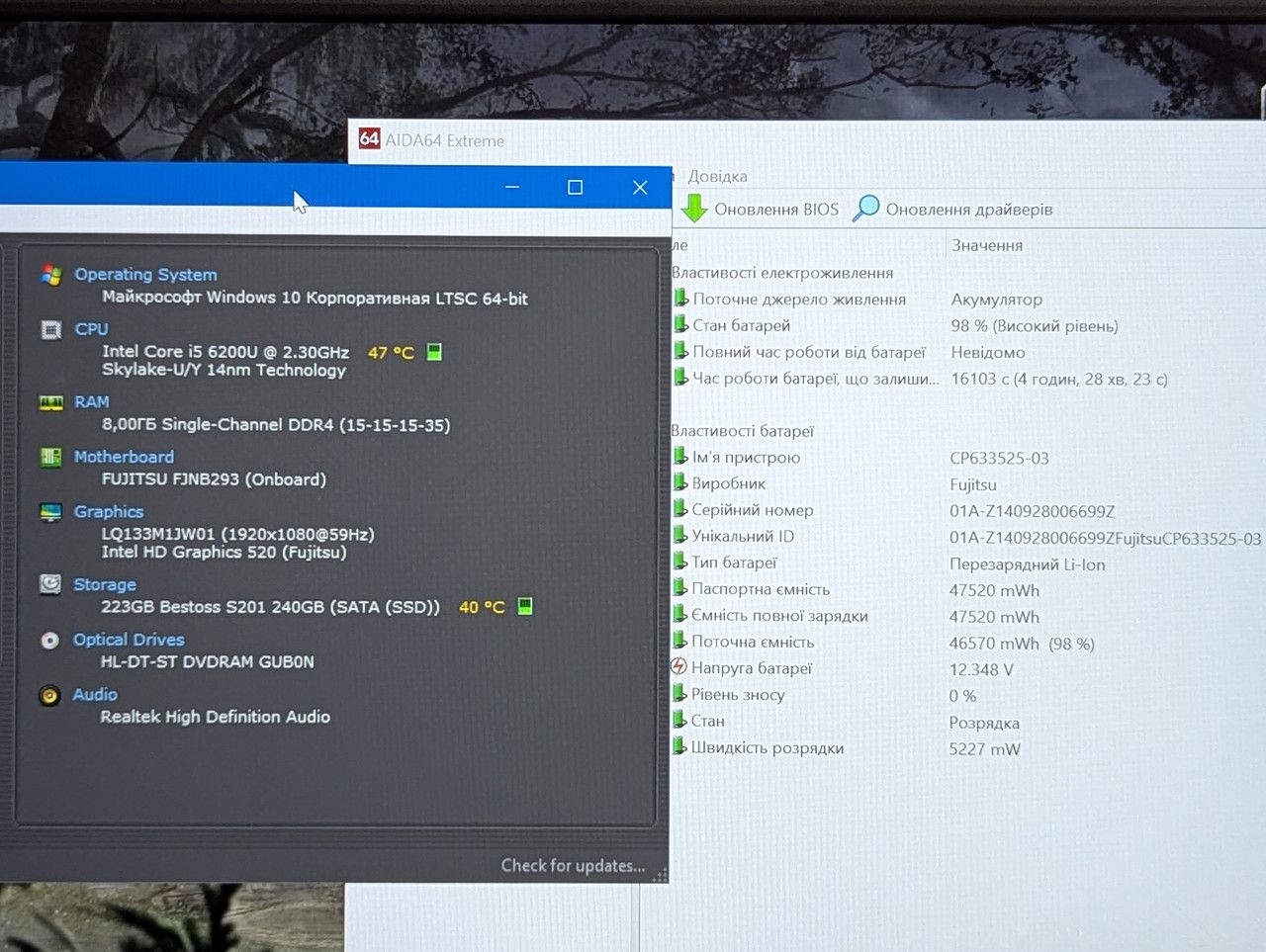This screenshot has height=952, width=1266.
Task: Click the Optical Drives disc icon
Action: tap(49, 640)
